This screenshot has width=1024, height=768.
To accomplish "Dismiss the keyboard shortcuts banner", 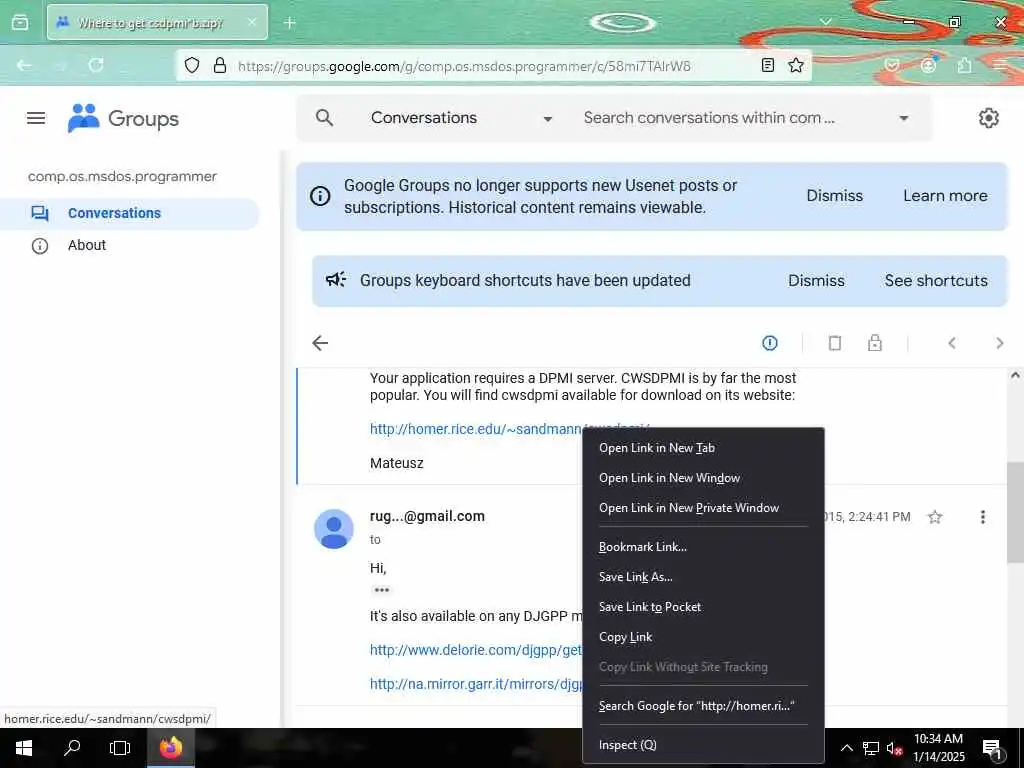I will click(816, 281).
